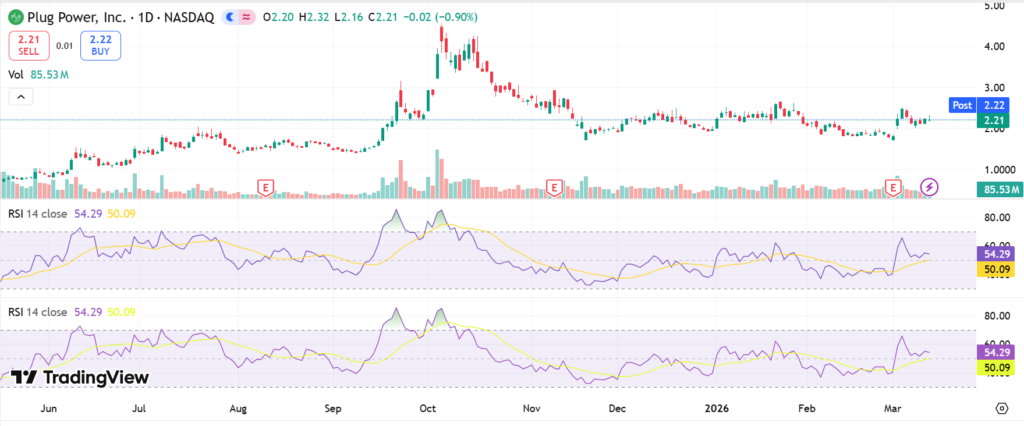Click the green 2.21 last price label
The width and height of the screenshot is (1024, 426).
coord(994,120)
